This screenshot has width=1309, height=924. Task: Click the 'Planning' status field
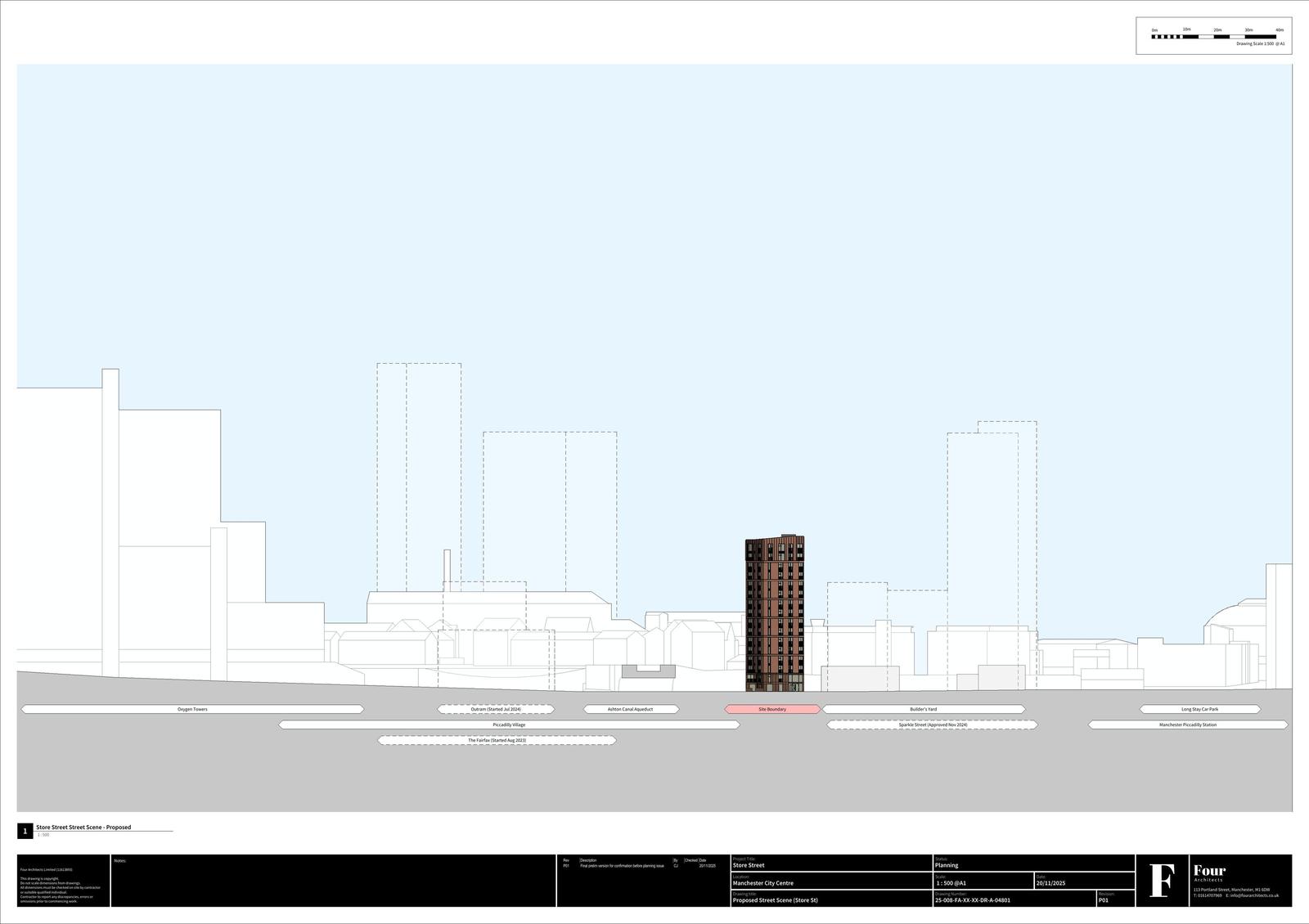[x=947, y=865]
